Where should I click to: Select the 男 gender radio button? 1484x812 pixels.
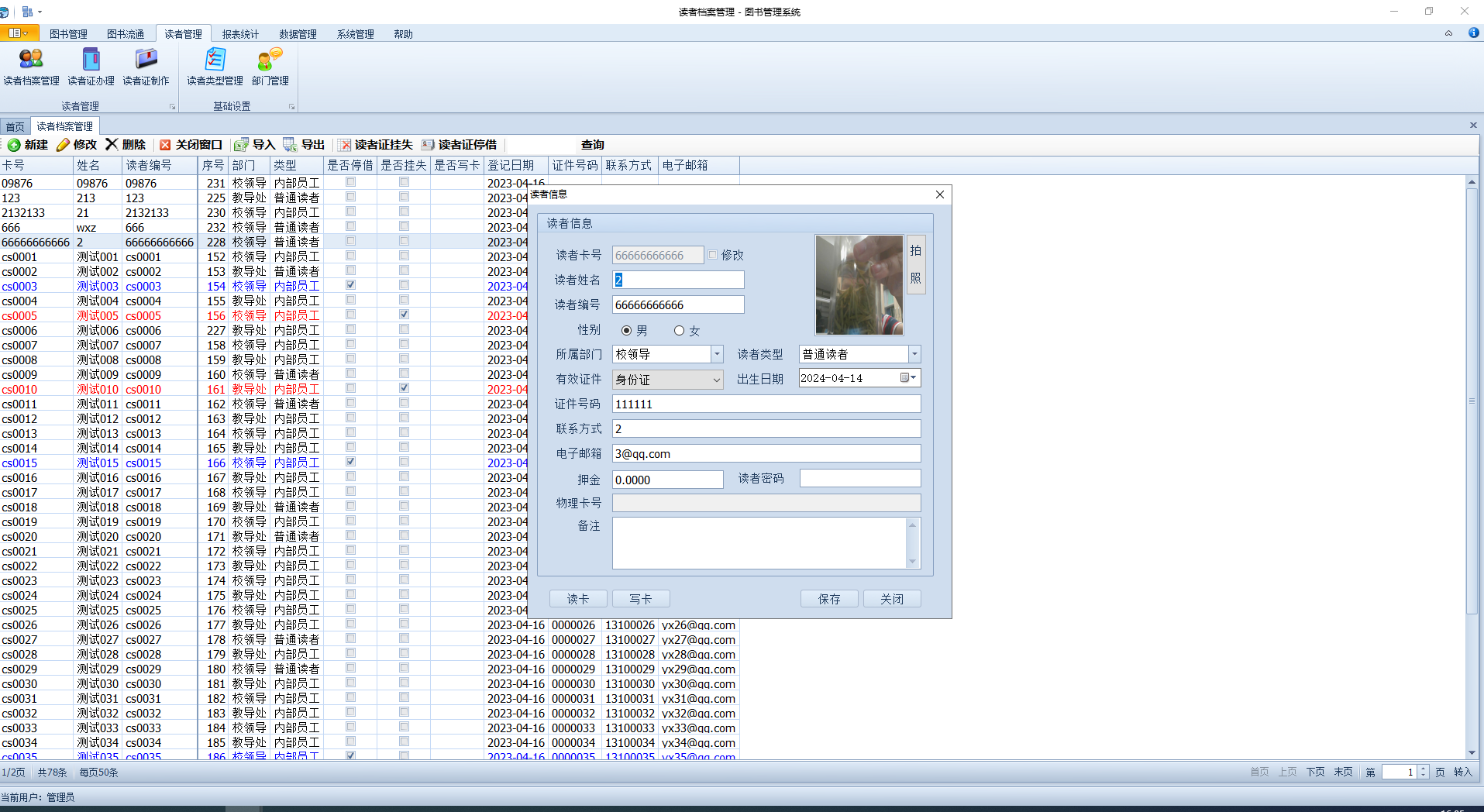click(626, 331)
